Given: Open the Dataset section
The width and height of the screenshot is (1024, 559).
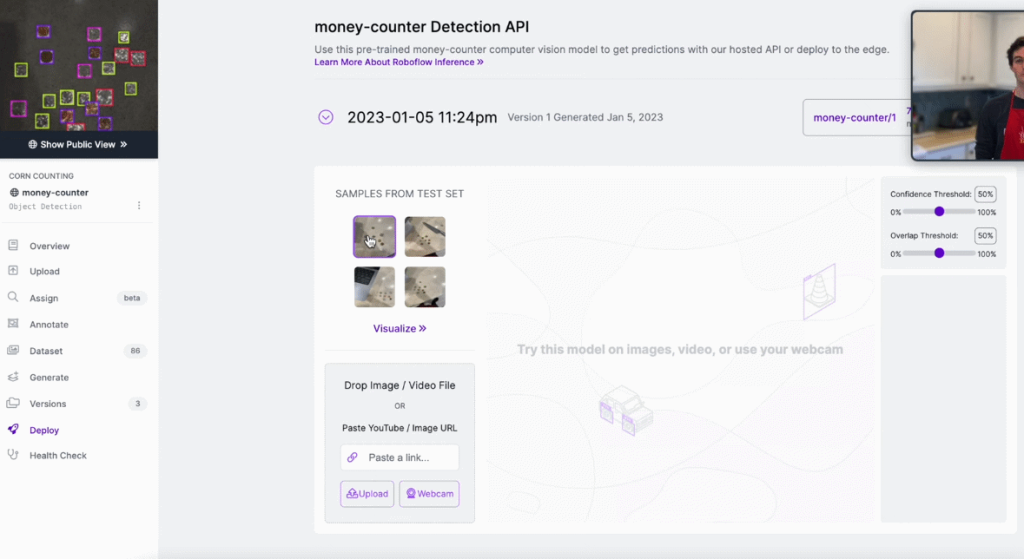Looking at the screenshot, I should pyautogui.click(x=46, y=351).
